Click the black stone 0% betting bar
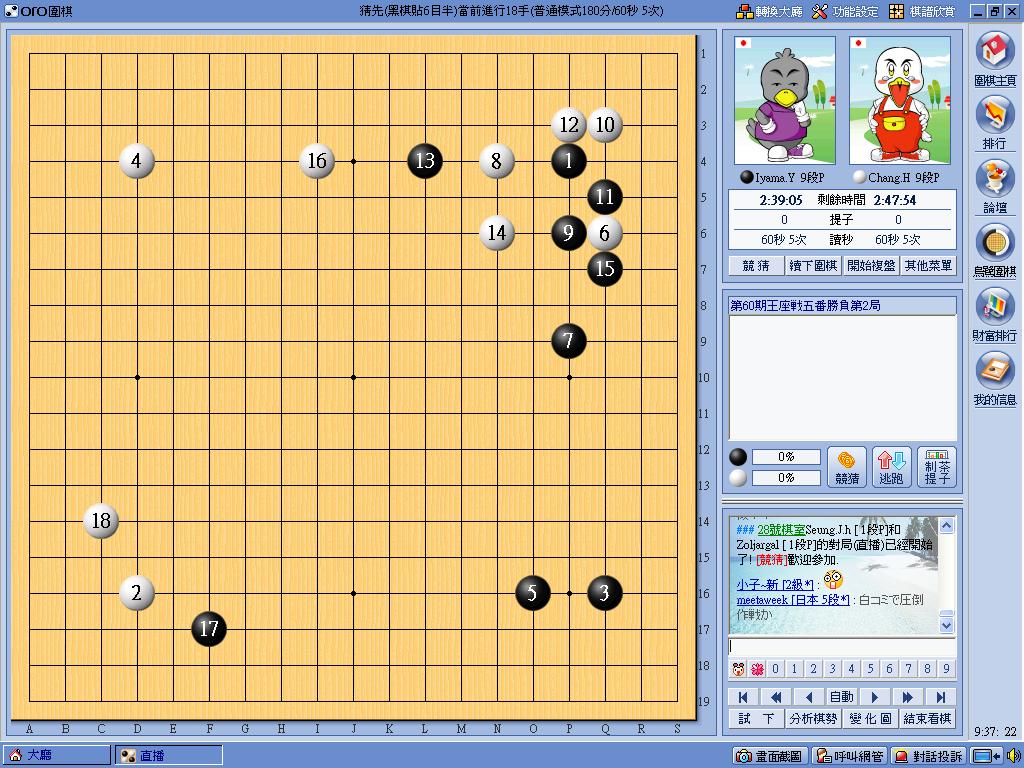 [x=786, y=457]
